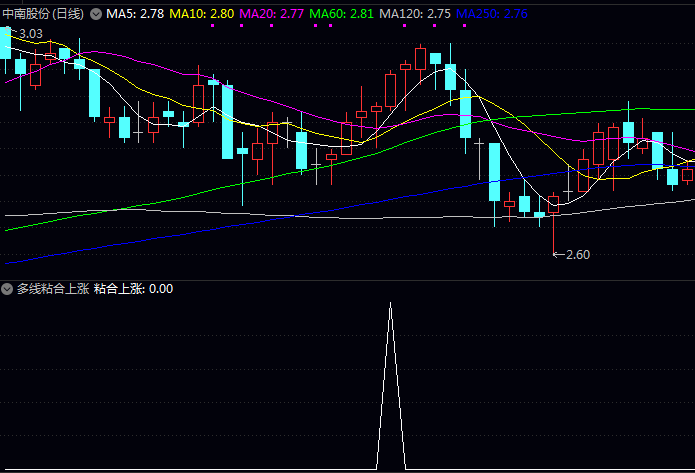Click the 粘合上涨: 0.00 value label

[x=133, y=289]
